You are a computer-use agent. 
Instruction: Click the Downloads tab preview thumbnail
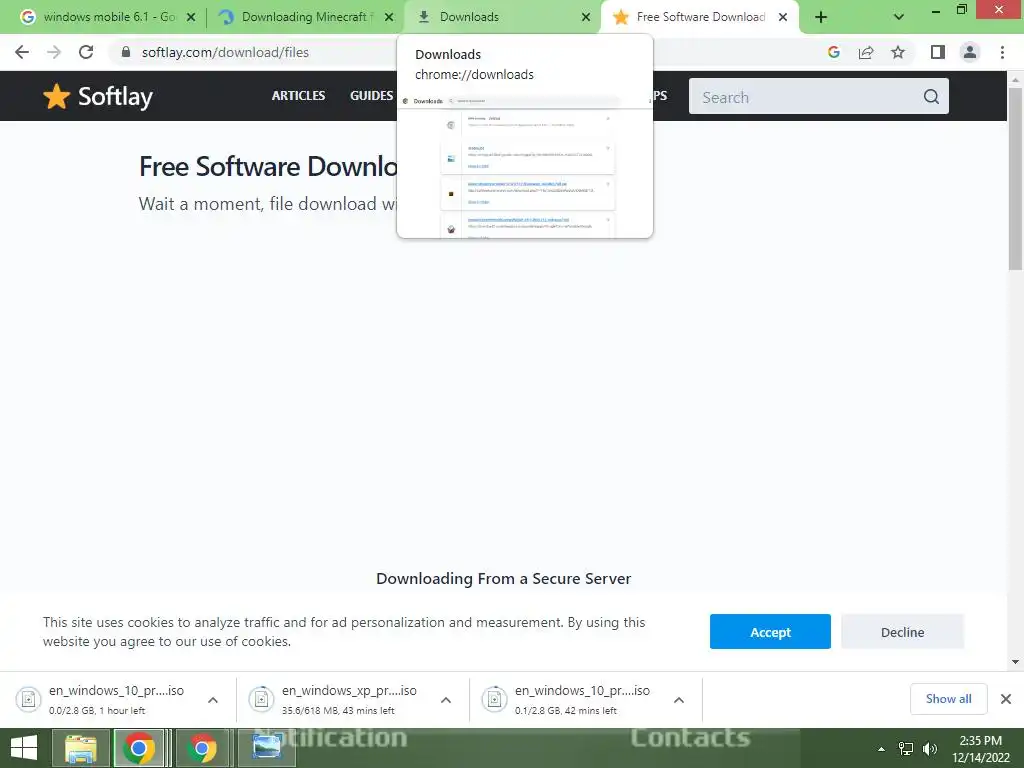tap(524, 166)
